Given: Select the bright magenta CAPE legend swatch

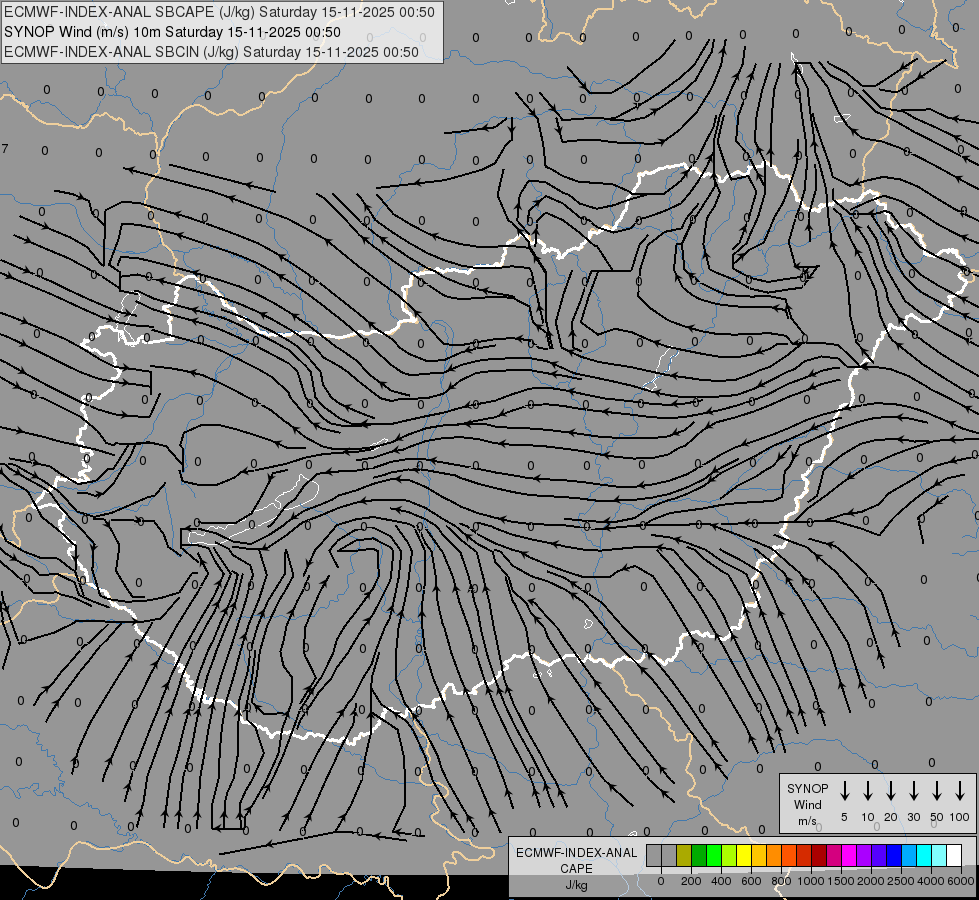Looking at the screenshot, I should click(x=850, y=855).
